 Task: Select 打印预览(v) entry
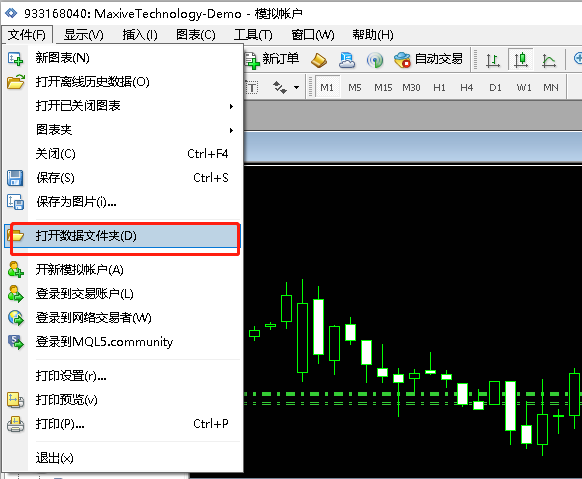[x=122, y=400]
